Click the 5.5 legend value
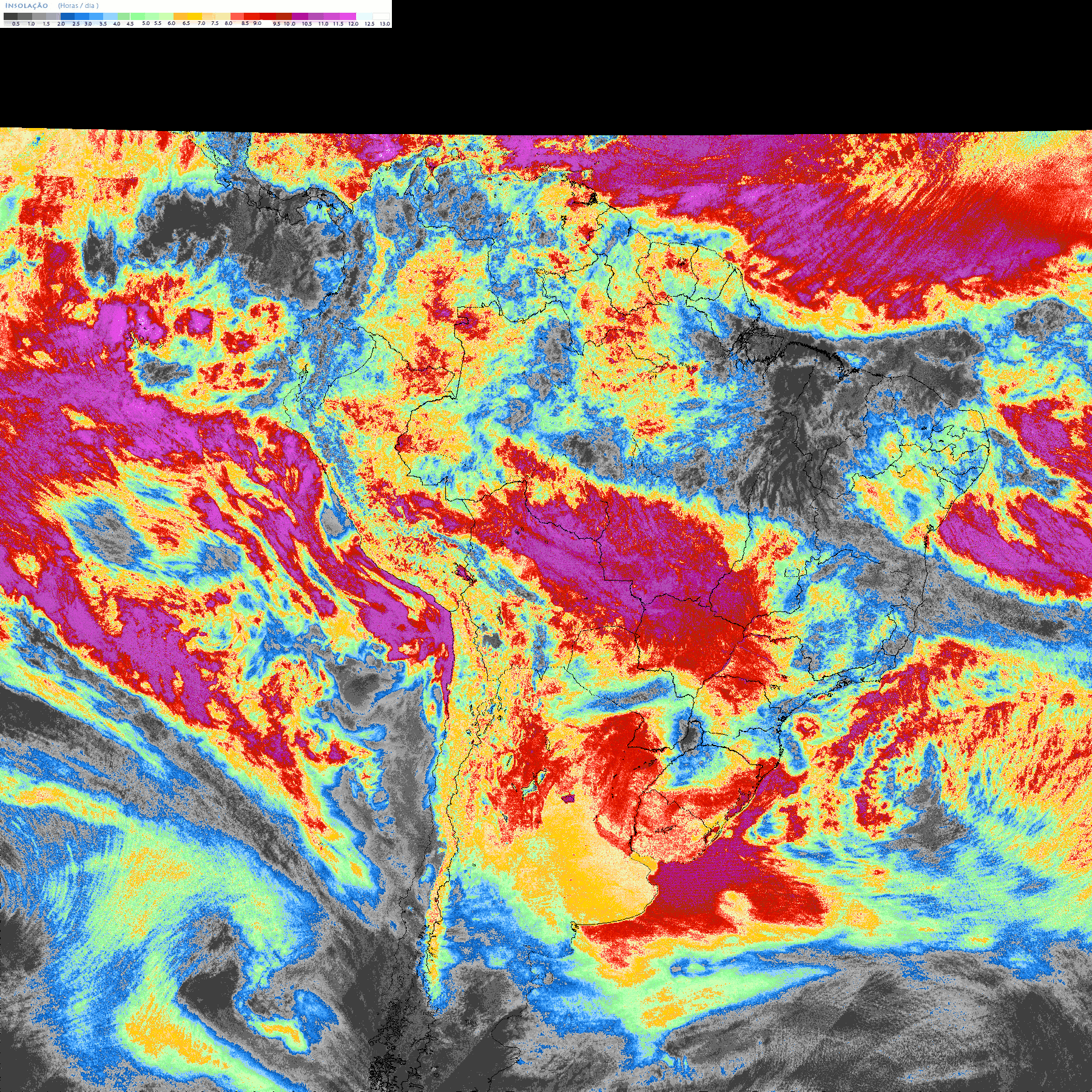The height and width of the screenshot is (1092, 1092). click(158, 23)
